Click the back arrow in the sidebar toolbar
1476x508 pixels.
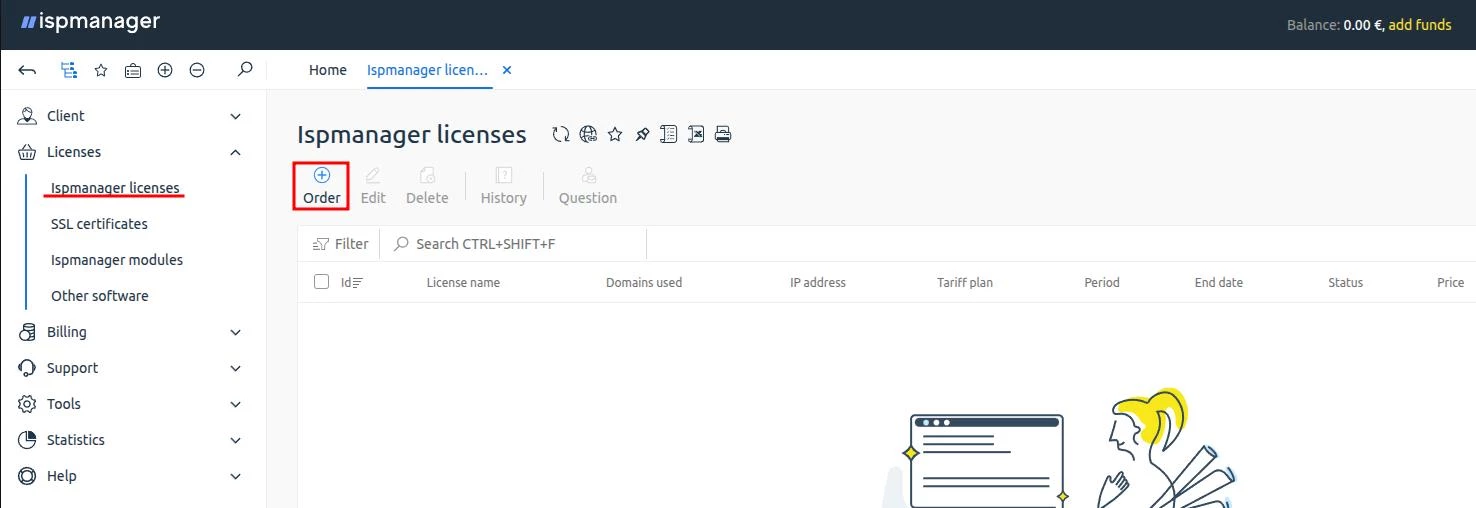point(28,70)
